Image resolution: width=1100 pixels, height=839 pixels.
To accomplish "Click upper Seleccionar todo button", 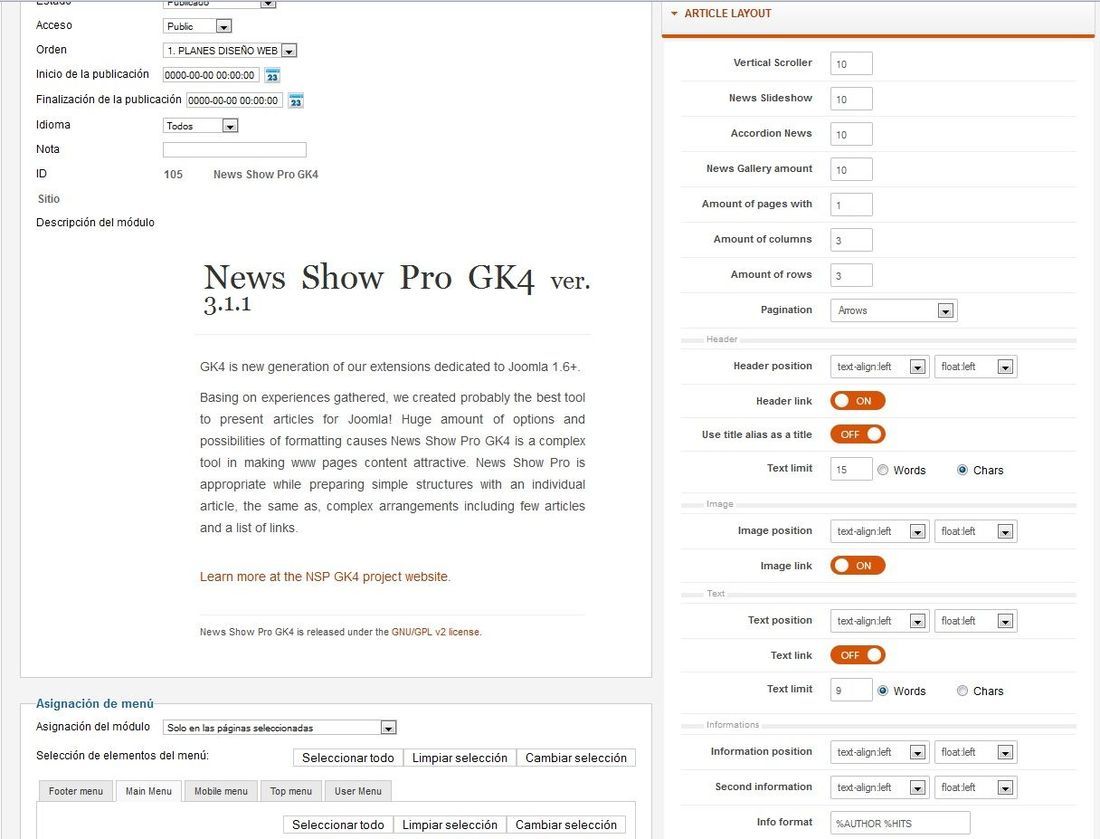I will 348,758.
